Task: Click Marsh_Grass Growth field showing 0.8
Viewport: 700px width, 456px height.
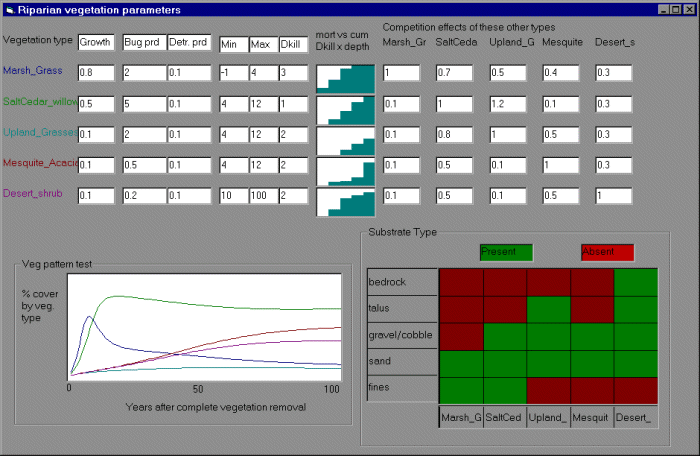Action: tap(96, 74)
